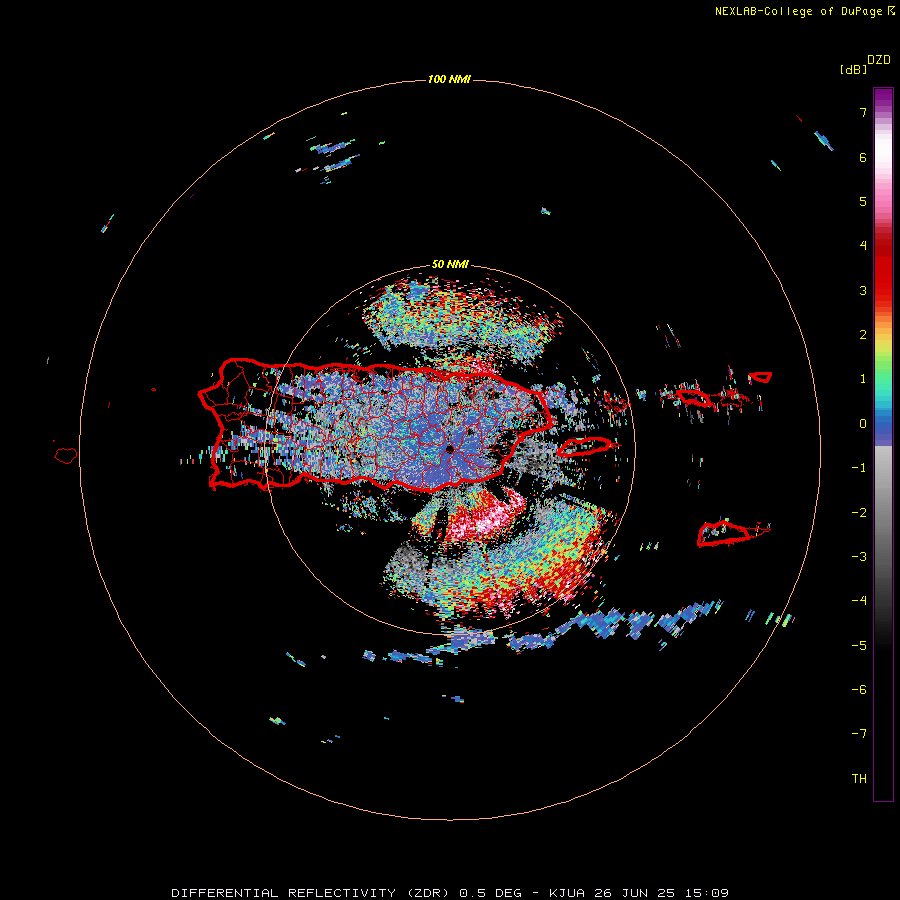Click the [dB] unit label
Screen dimensions: 900x900
coord(853,69)
